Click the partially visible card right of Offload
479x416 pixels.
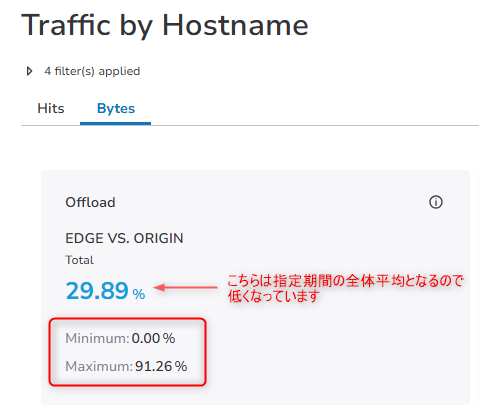pos(477,287)
